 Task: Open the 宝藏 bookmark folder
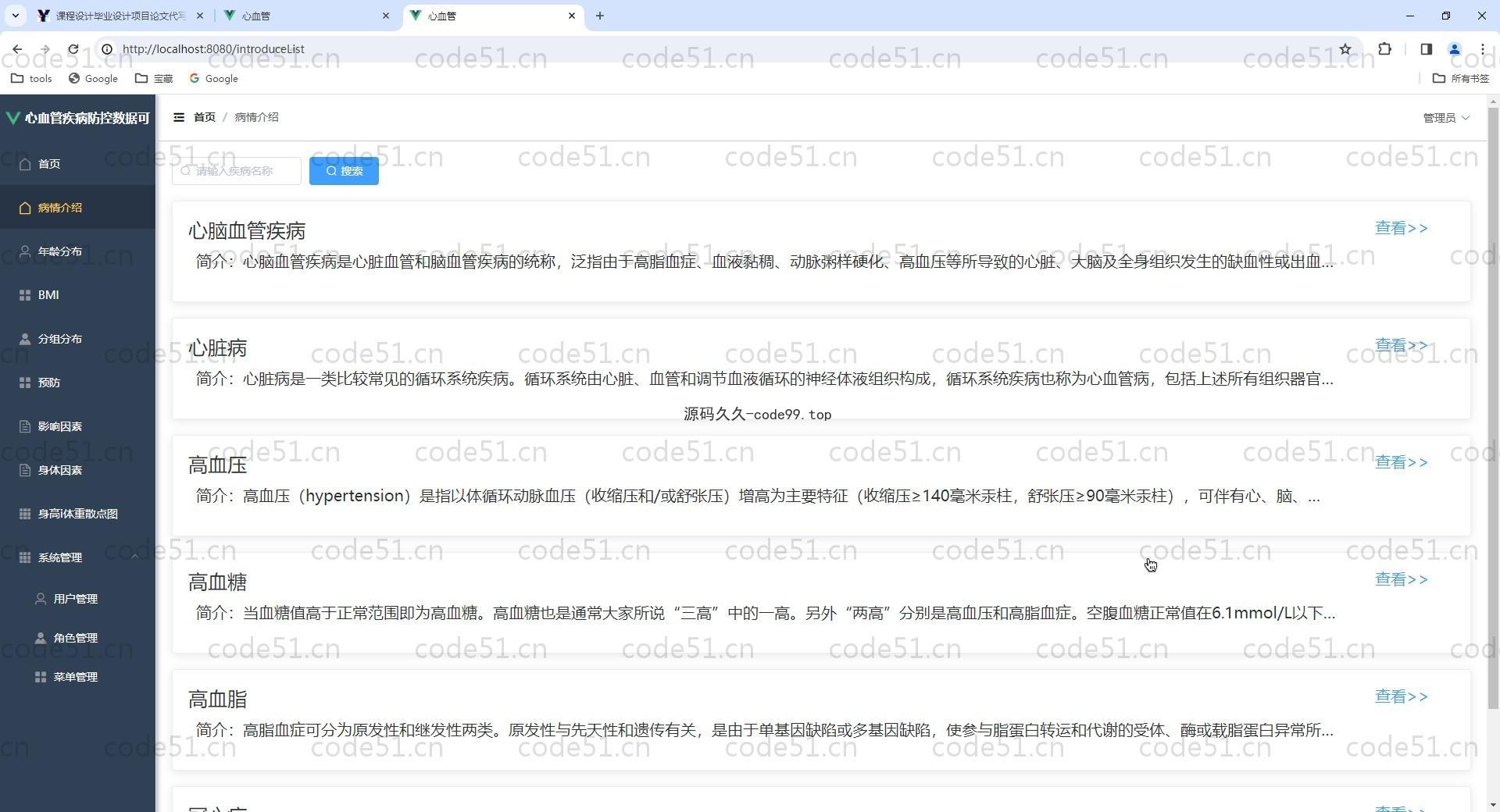point(154,78)
